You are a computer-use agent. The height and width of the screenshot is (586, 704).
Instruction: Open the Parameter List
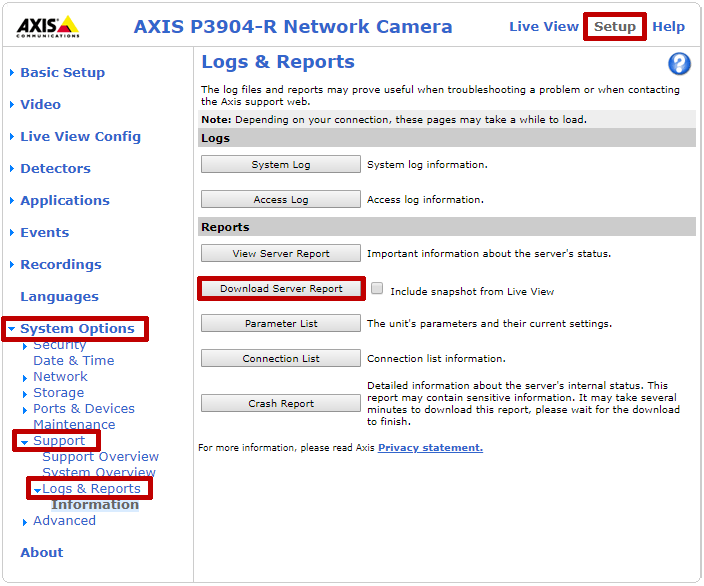pyautogui.click(x=280, y=323)
